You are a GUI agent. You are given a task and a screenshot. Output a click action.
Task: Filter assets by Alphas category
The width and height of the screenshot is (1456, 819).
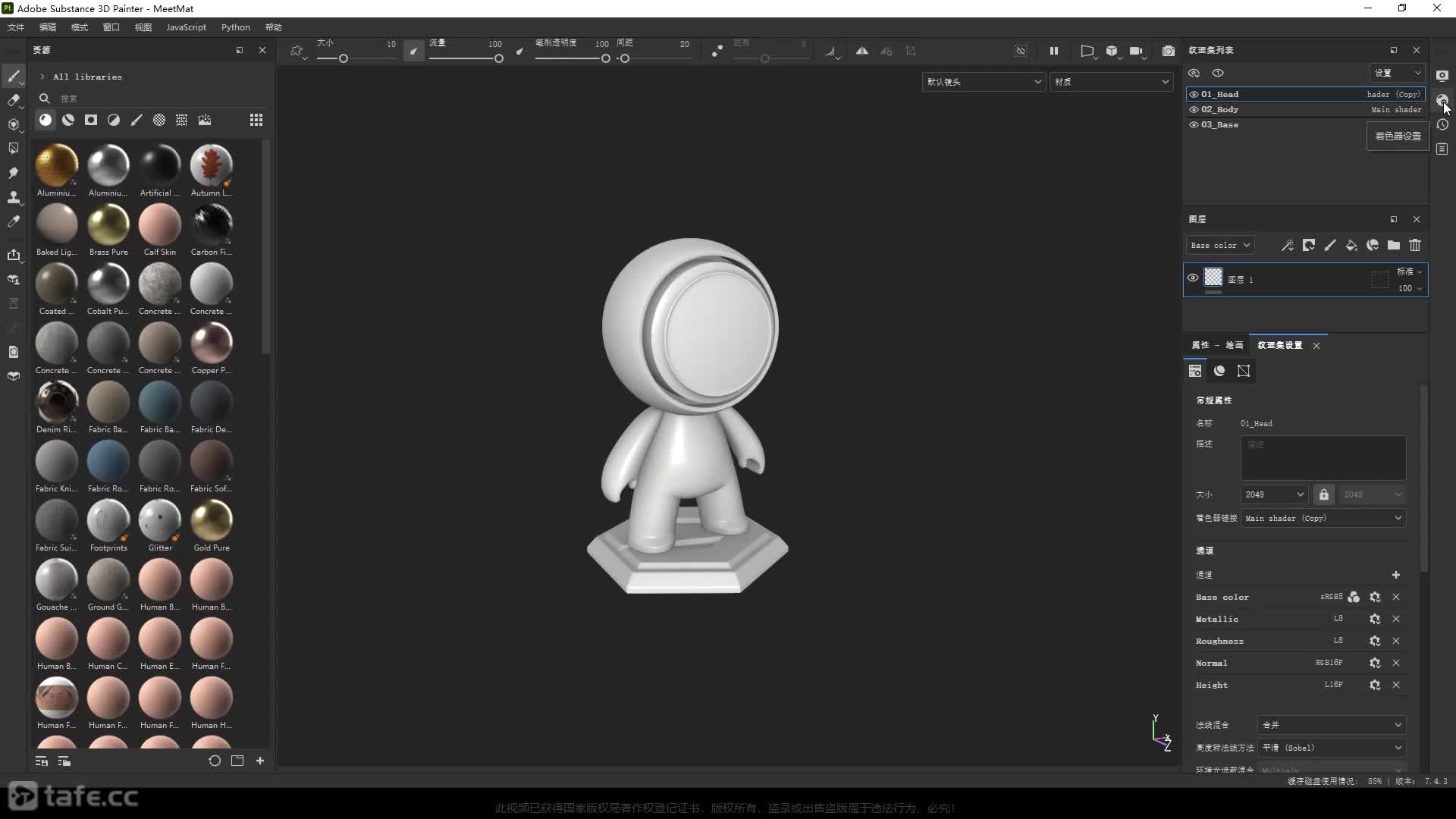click(159, 120)
